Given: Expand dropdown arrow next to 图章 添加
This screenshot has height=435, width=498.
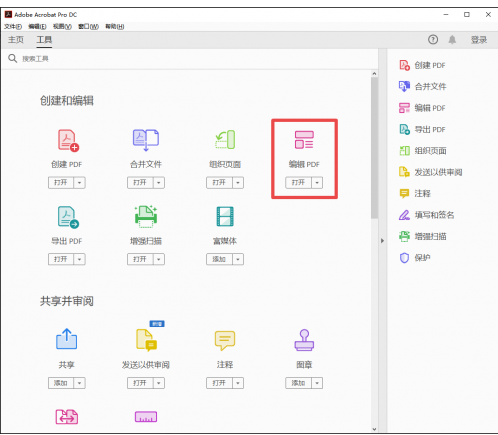Looking at the screenshot, I should (317, 383).
